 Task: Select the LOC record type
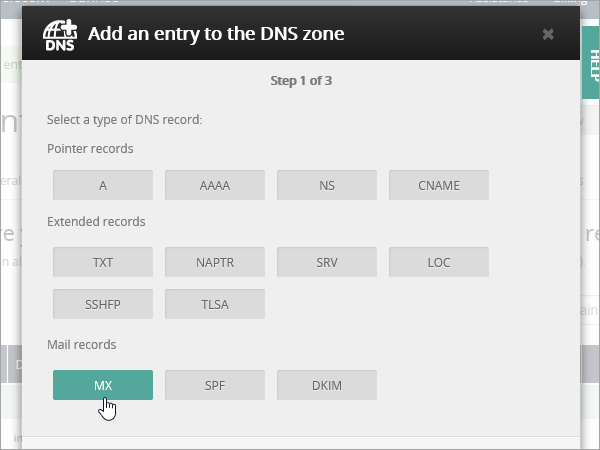click(439, 261)
